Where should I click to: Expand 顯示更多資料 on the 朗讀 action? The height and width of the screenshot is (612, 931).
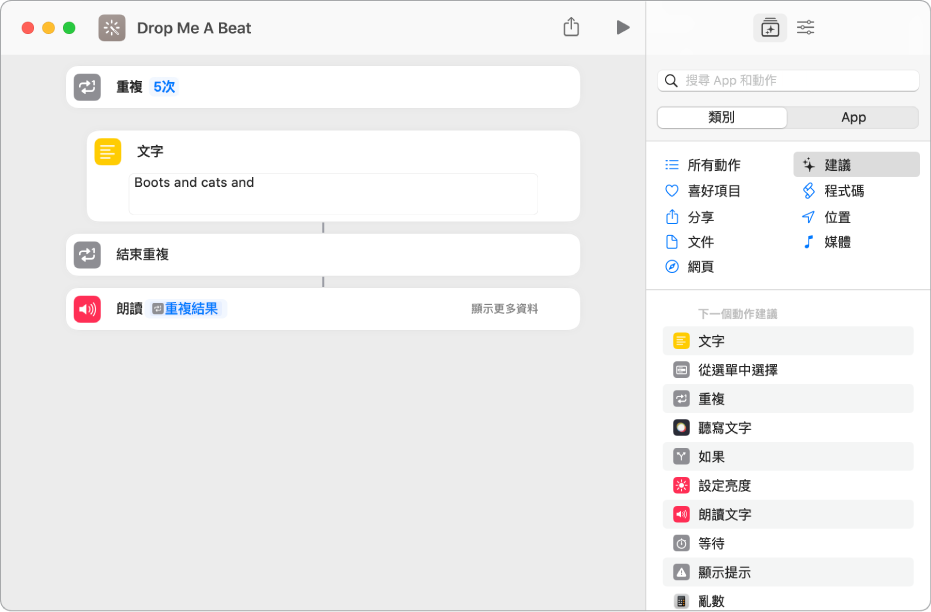(x=505, y=309)
